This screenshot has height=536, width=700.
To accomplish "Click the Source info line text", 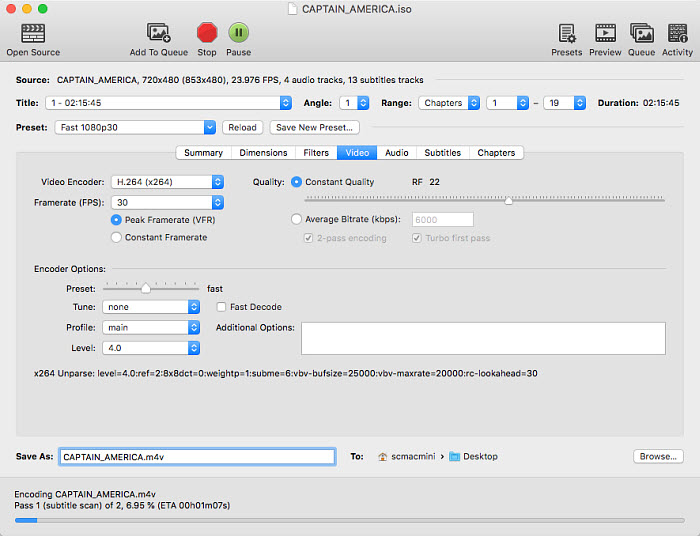I will tap(240, 80).
